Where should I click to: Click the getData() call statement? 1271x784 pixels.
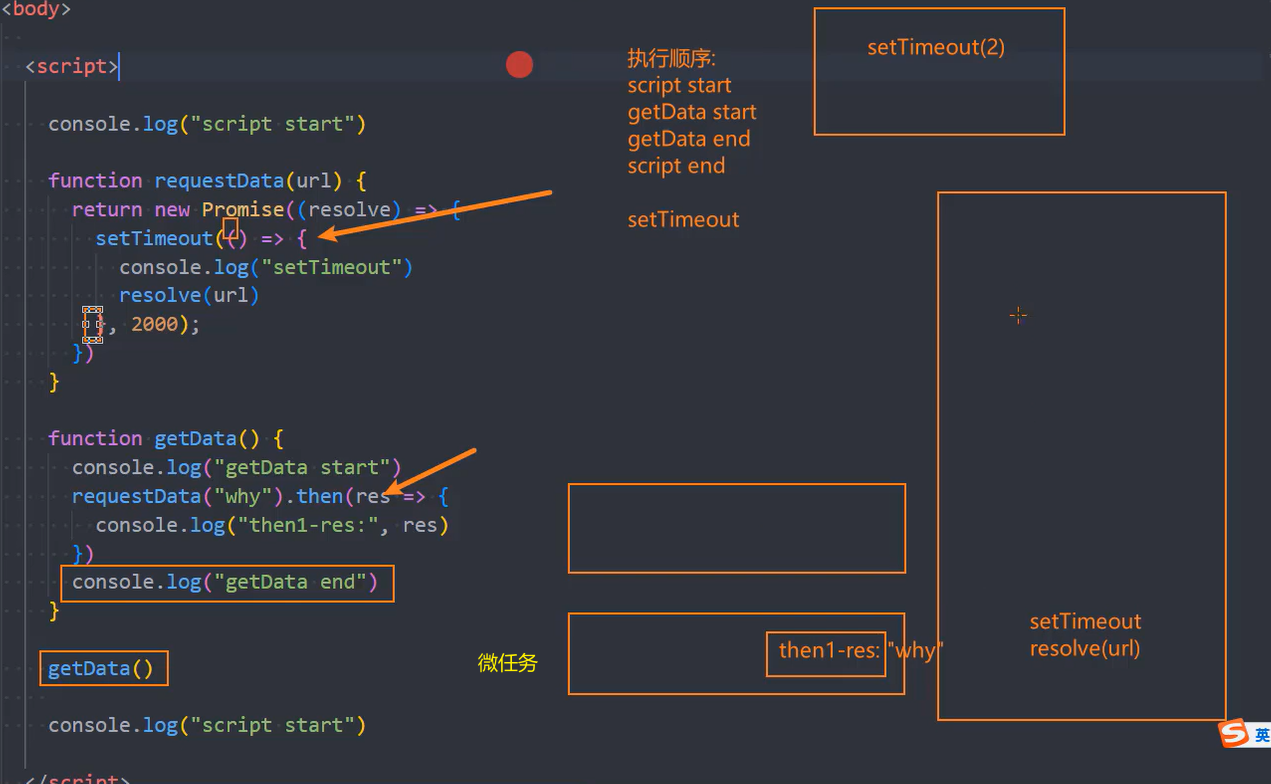tap(101, 668)
